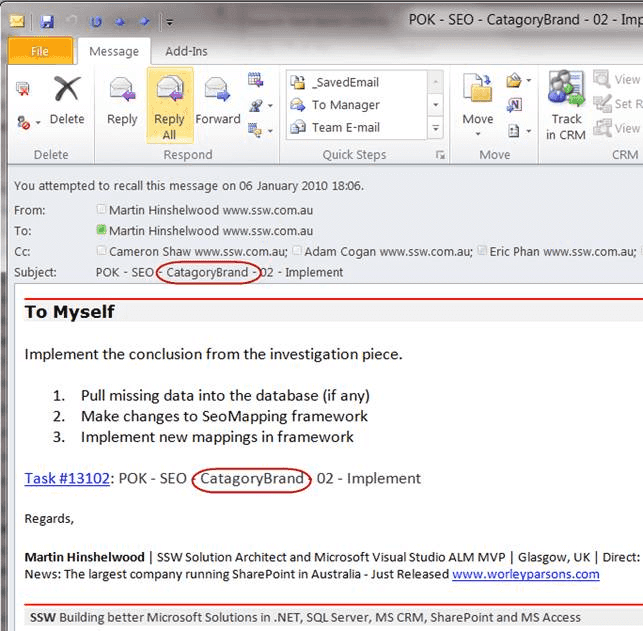Image resolution: width=643 pixels, height=631 pixels.
Task: Open the File tab
Action: point(40,51)
